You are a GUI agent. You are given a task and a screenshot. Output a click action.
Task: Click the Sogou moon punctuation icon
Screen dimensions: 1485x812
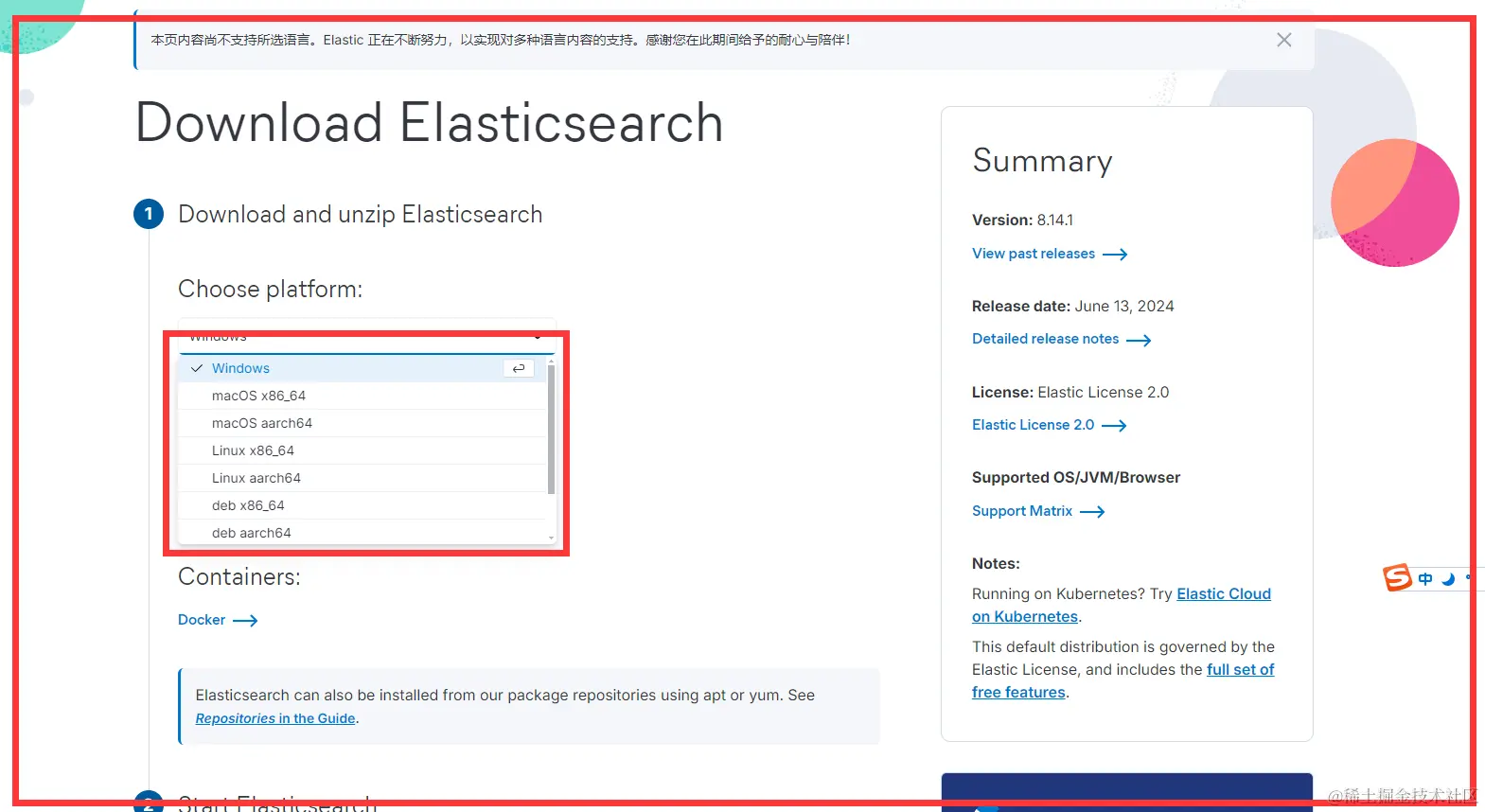pyautogui.click(x=1448, y=579)
